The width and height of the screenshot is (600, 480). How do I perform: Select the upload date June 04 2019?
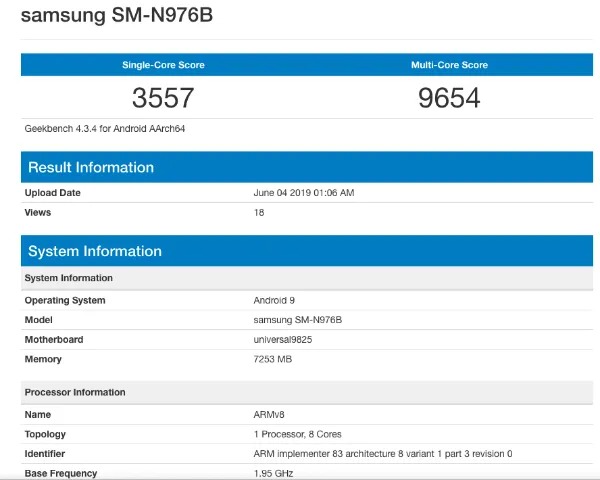[304, 193]
